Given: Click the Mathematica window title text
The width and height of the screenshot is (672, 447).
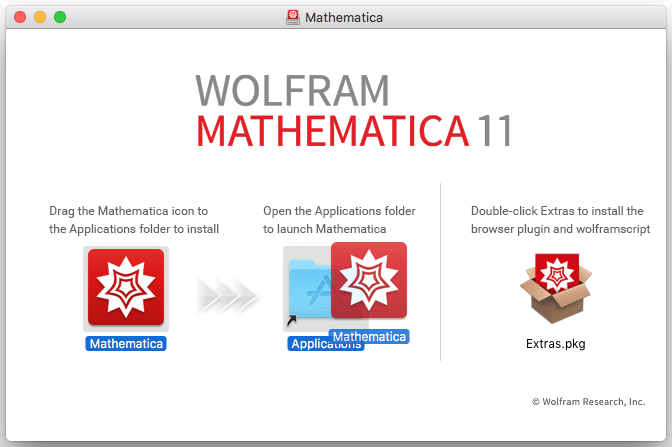Looking at the screenshot, I should [344, 18].
